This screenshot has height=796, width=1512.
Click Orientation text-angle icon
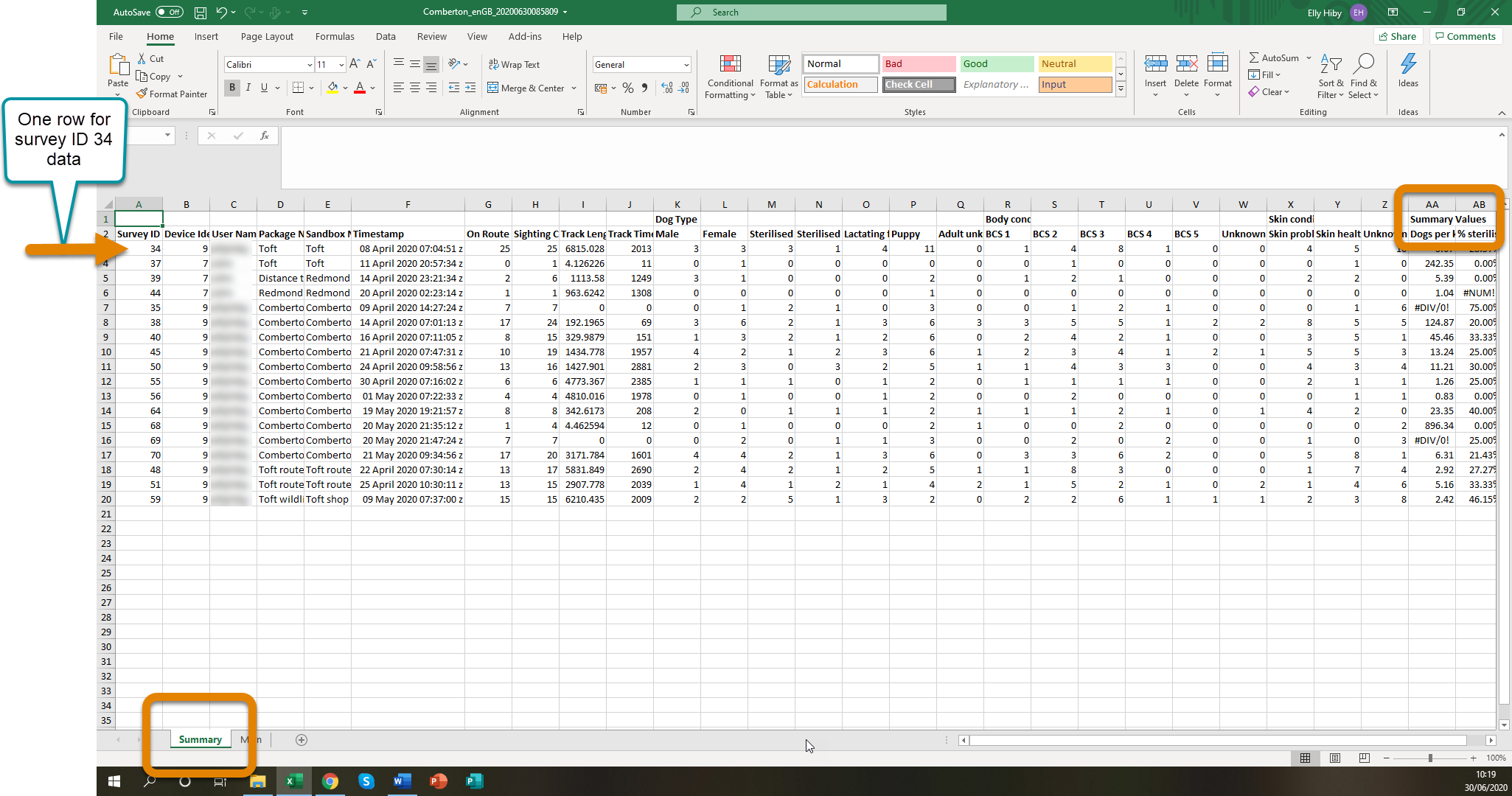[x=454, y=64]
